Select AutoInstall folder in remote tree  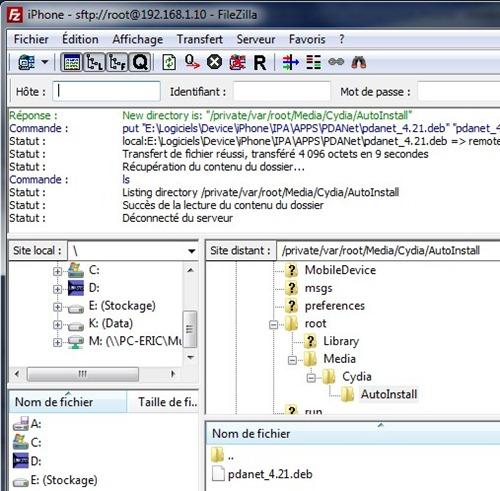click(389, 394)
